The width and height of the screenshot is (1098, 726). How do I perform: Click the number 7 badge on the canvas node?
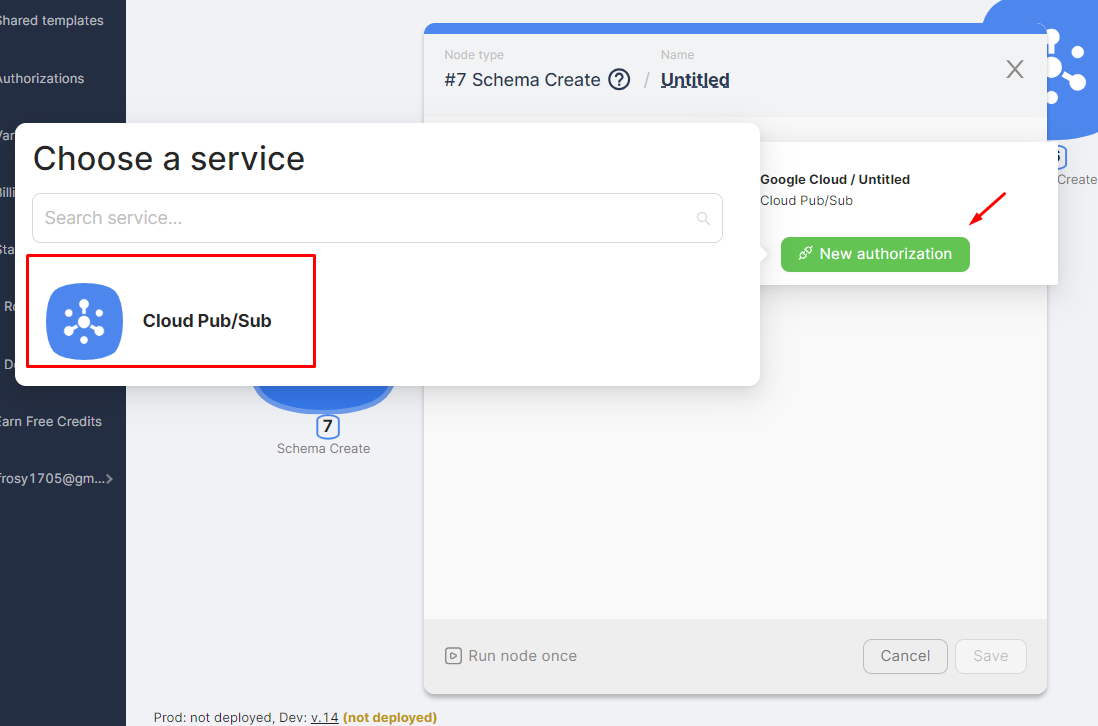tap(327, 427)
